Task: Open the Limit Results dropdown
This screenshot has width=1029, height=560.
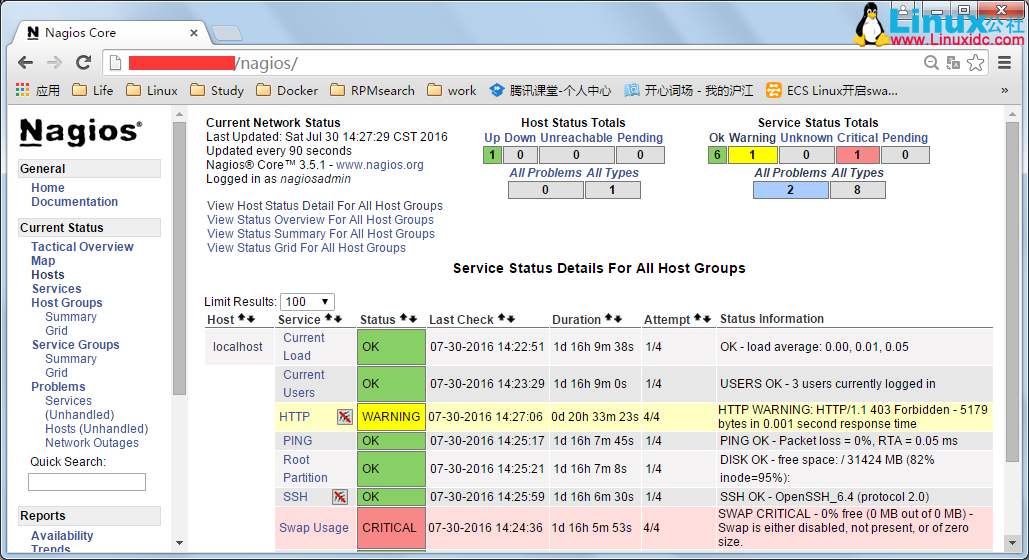Action: pyautogui.click(x=307, y=301)
